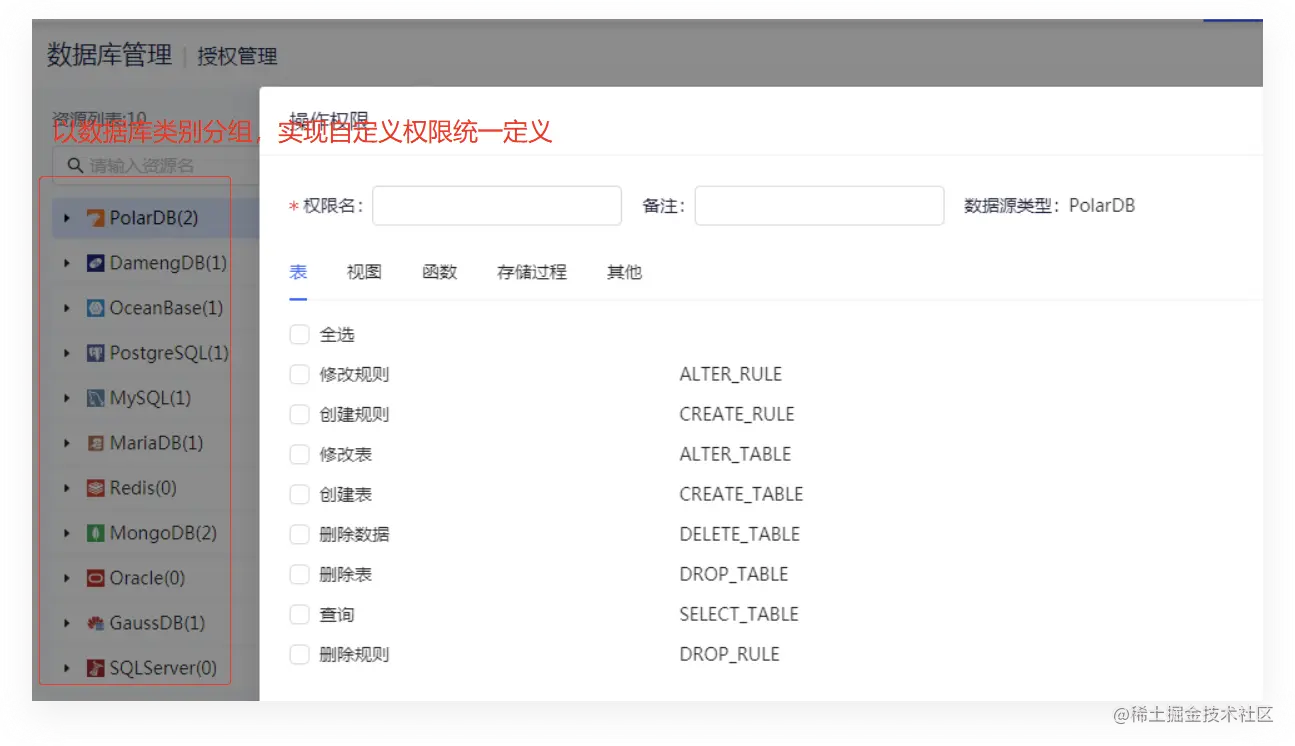
Task: Expand the GaussDB(1) tree node arrow
Action: point(67,623)
